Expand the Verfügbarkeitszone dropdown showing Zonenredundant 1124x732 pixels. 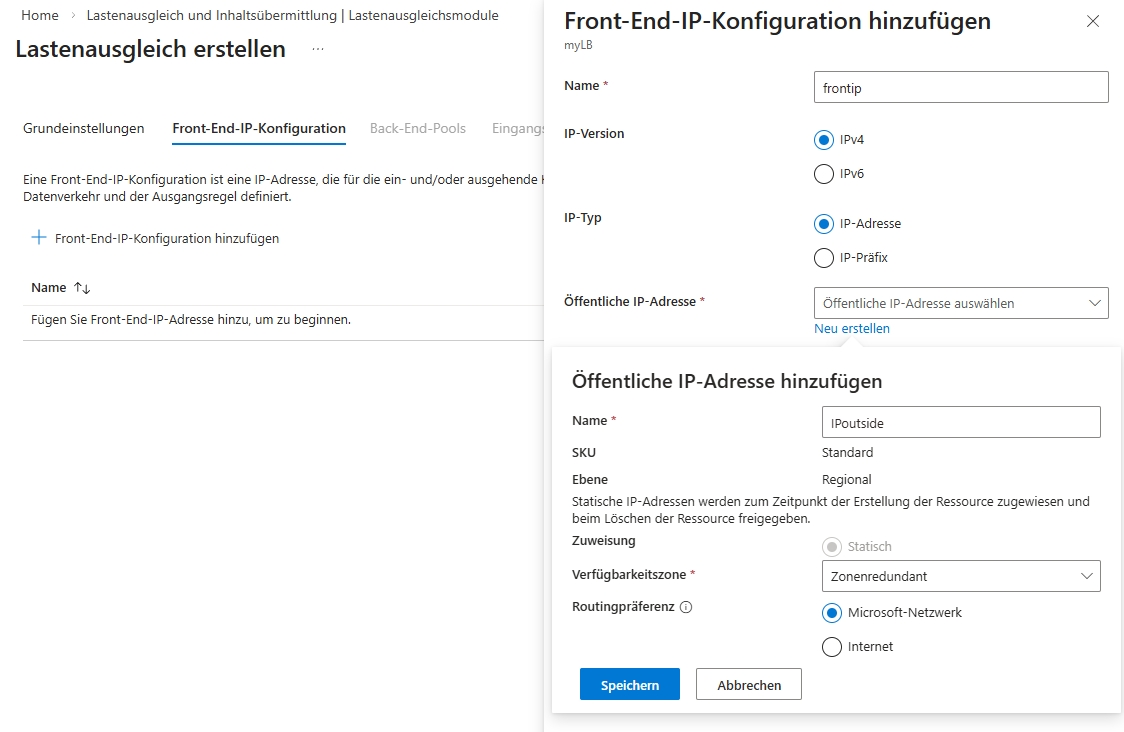[x=960, y=576]
